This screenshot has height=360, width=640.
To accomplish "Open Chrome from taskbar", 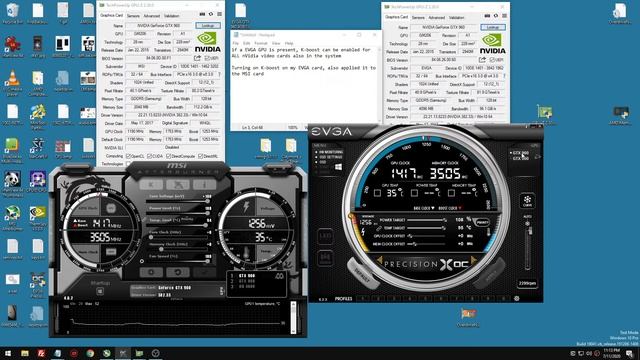I will 90,353.
